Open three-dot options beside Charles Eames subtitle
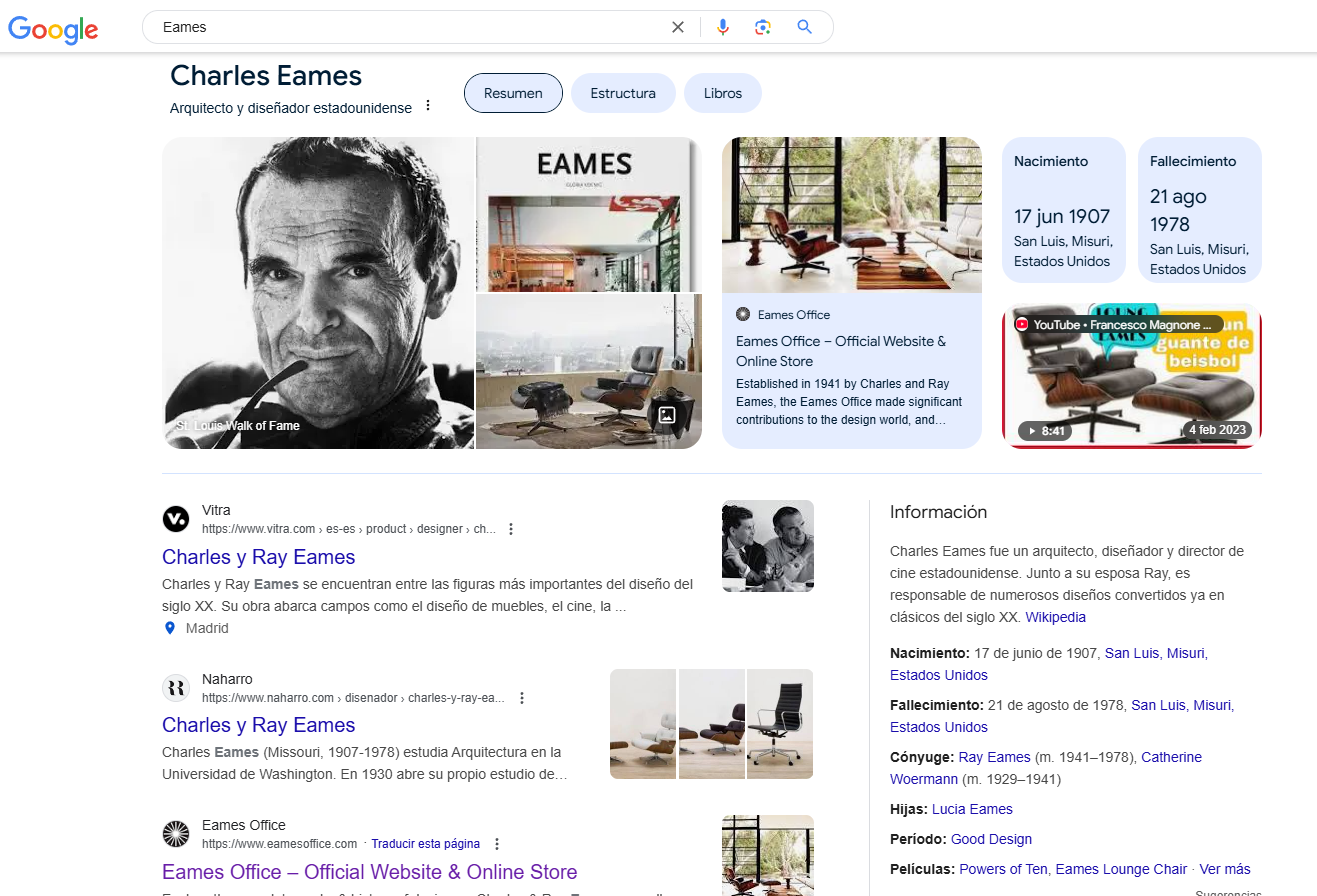This screenshot has height=896, width=1317. (x=428, y=106)
